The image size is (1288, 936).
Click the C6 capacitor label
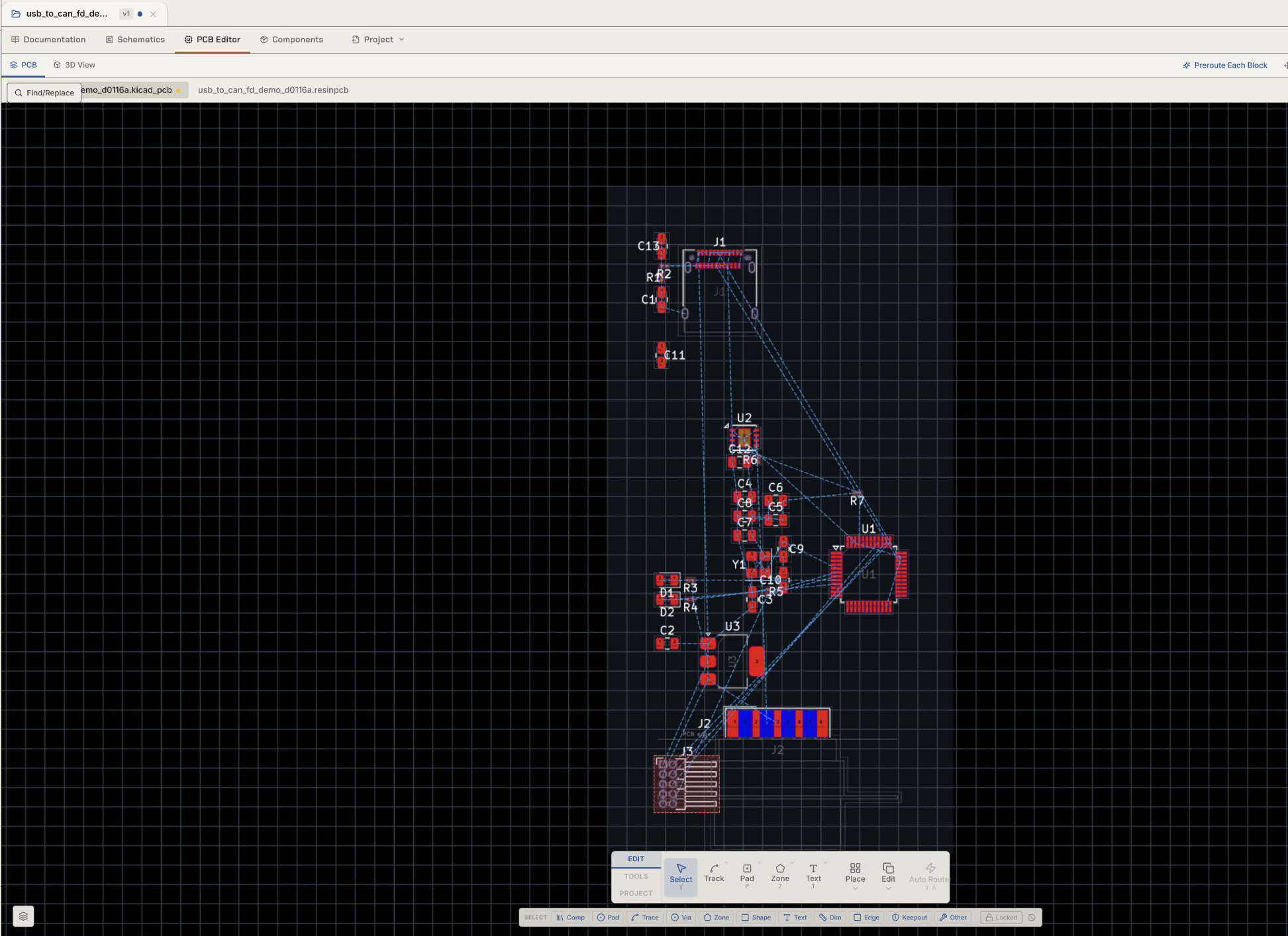(775, 488)
